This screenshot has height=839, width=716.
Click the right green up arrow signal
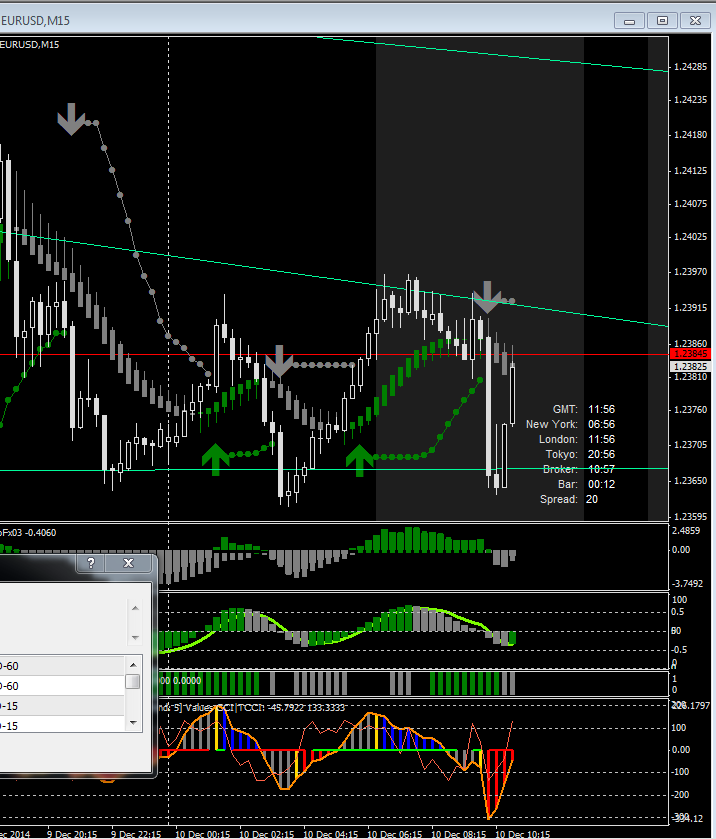pos(360,458)
